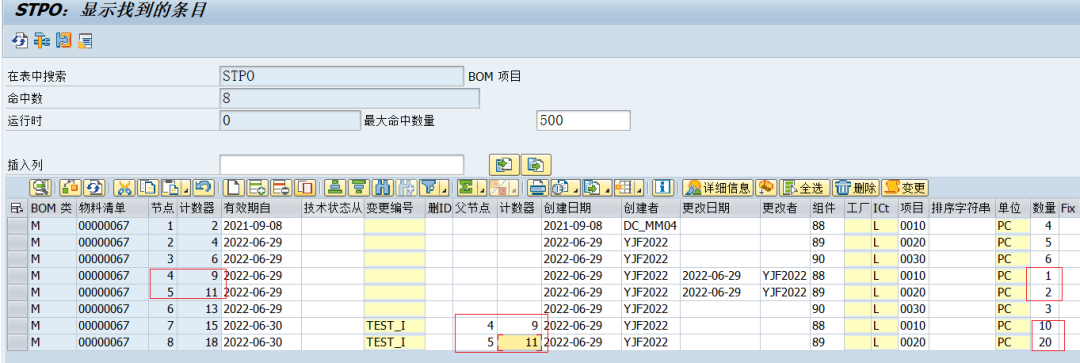This screenshot has width=1080, height=363.
Task: Click the details magnifier icon in grid toolbar
Action: pyautogui.click(x=40, y=187)
